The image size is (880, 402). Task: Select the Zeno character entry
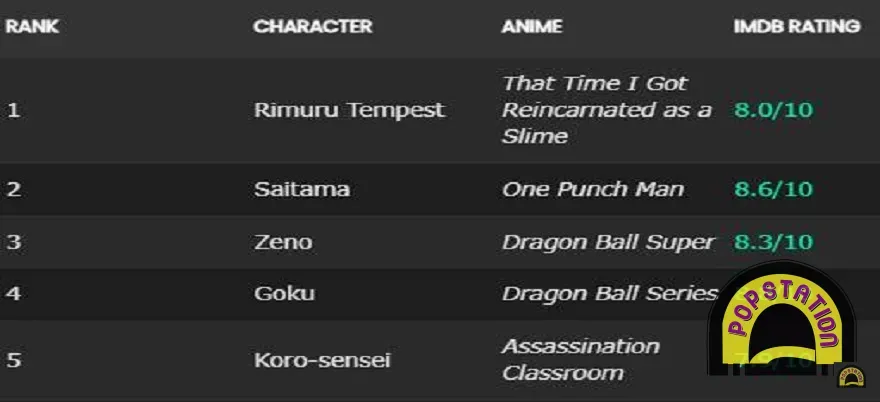[283, 242]
